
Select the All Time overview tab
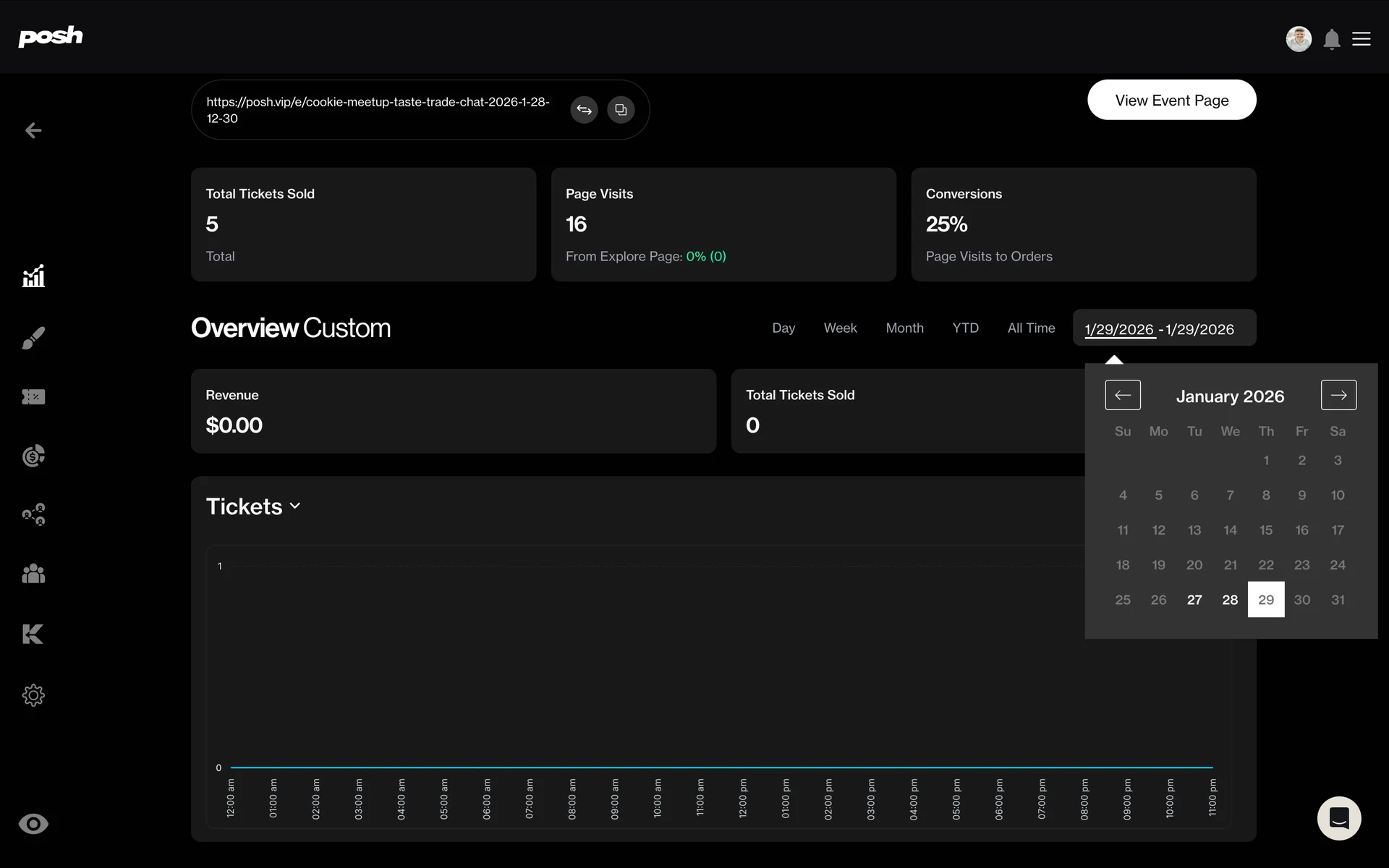(1031, 328)
